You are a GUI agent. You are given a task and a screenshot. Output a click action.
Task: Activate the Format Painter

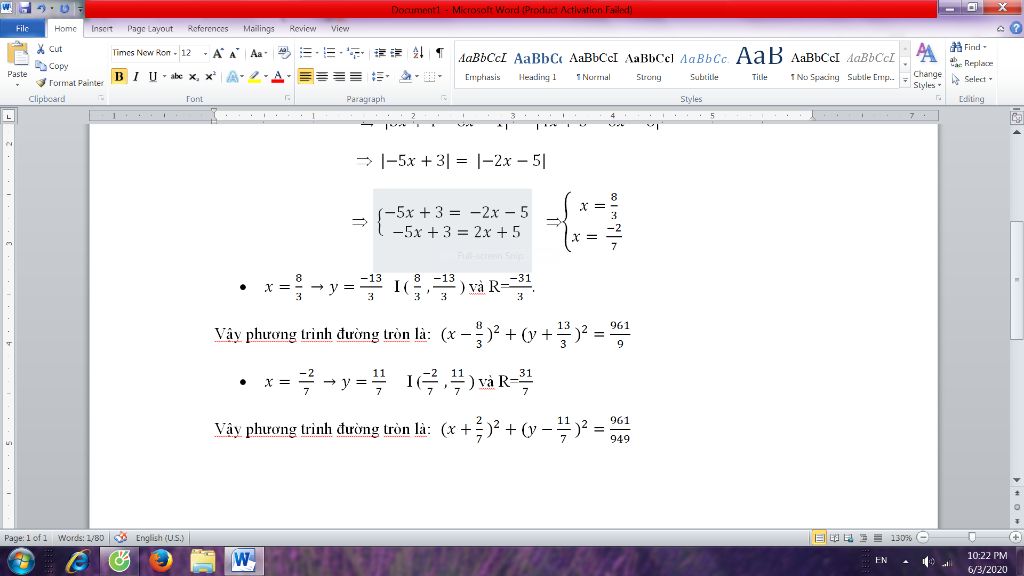pos(70,83)
